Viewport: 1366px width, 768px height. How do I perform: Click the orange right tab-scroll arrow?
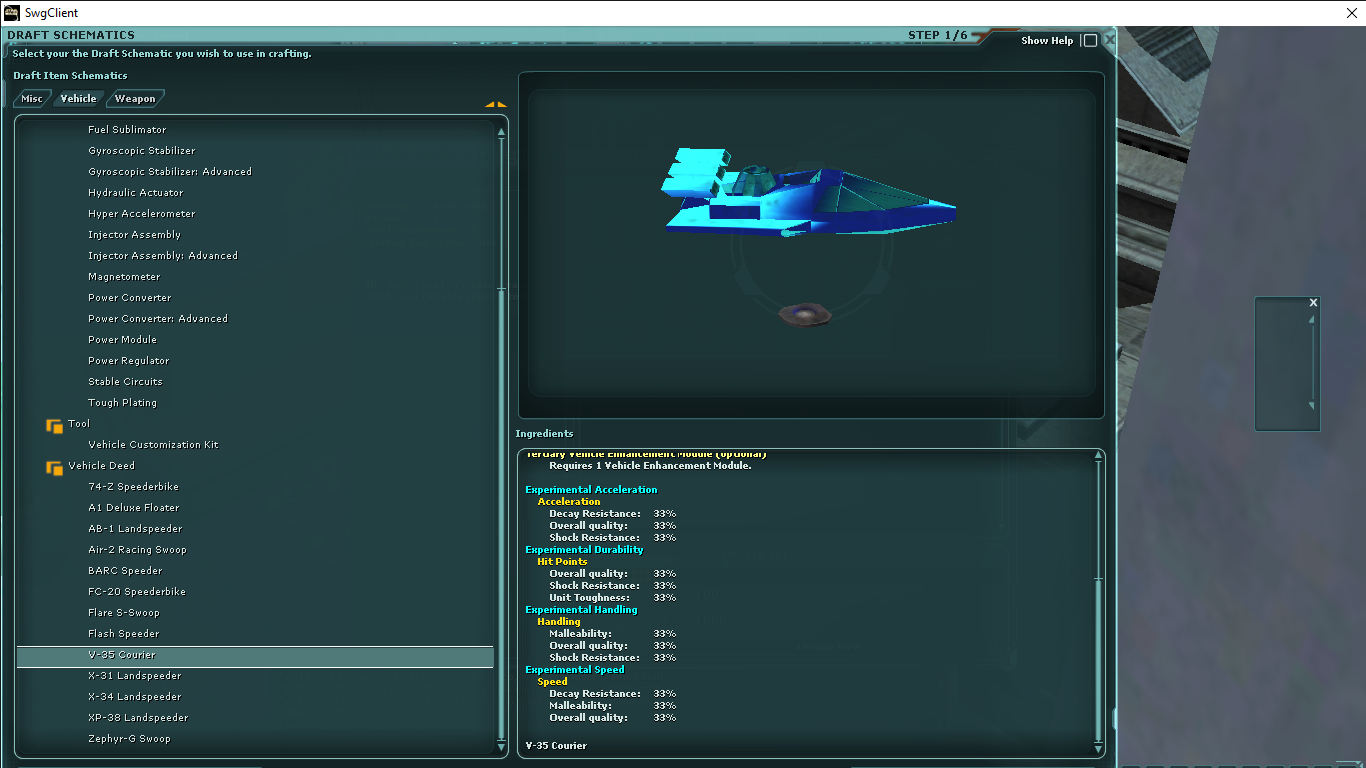(x=502, y=104)
